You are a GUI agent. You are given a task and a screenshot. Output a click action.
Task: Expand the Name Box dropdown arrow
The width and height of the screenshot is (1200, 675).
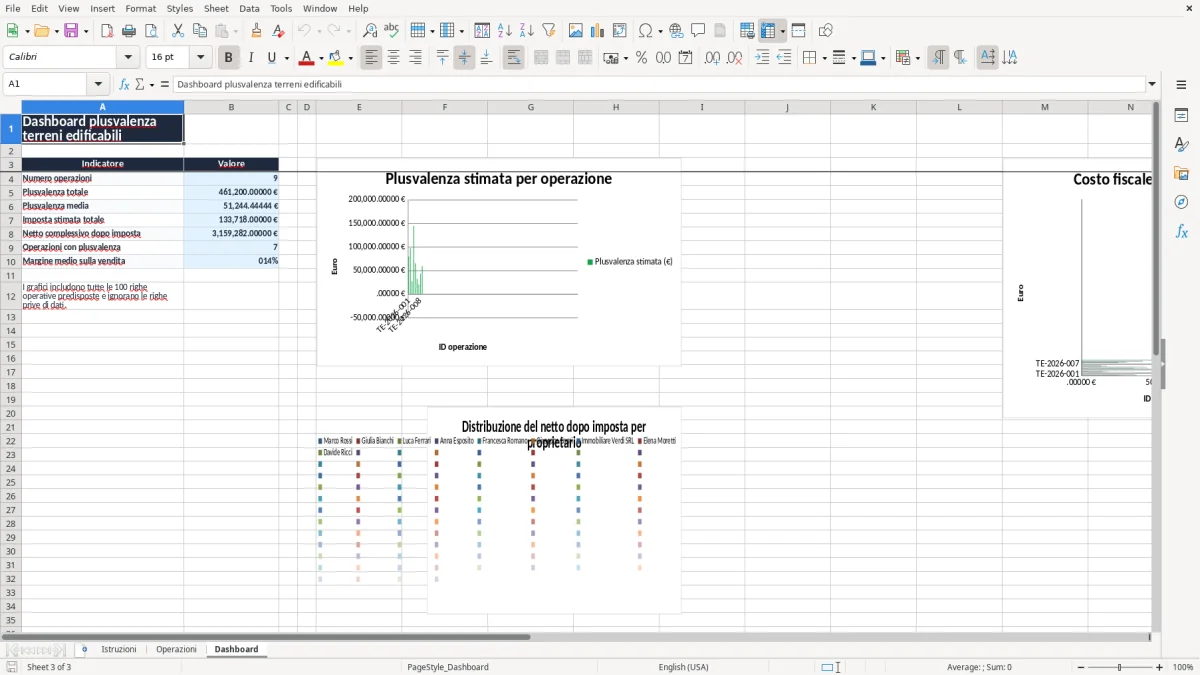(98, 84)
